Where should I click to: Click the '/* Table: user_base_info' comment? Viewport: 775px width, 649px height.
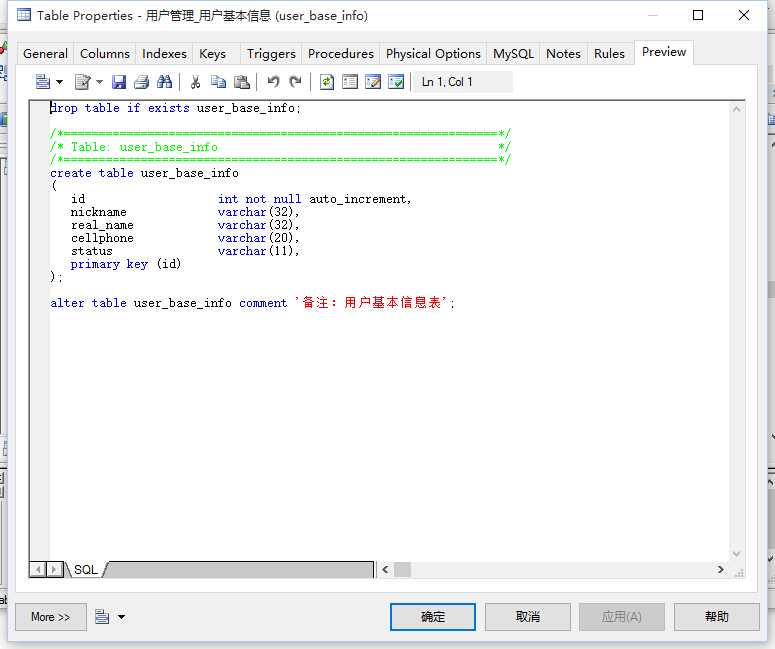[x=133, y=147]
